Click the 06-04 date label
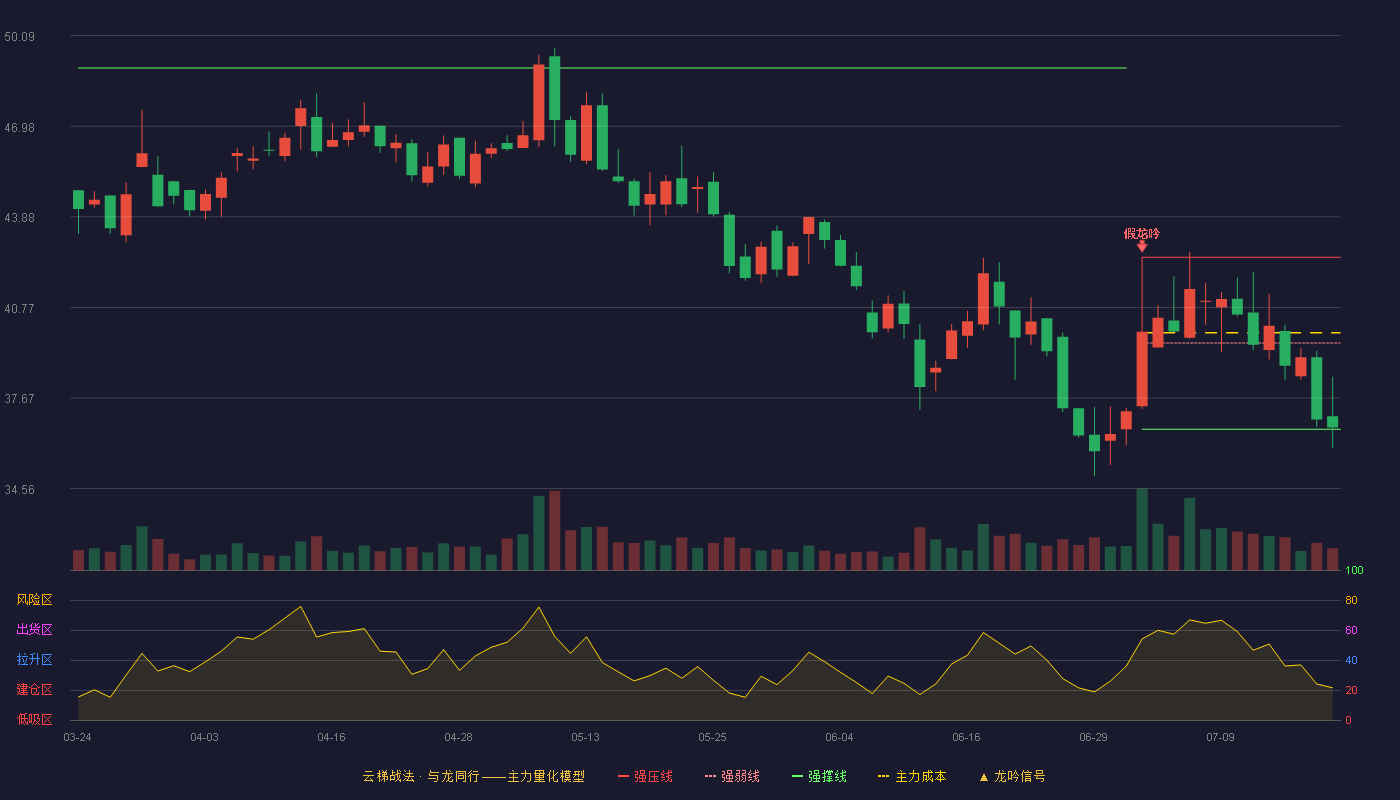Screen dimensions: 1400x800 point(839,737)
